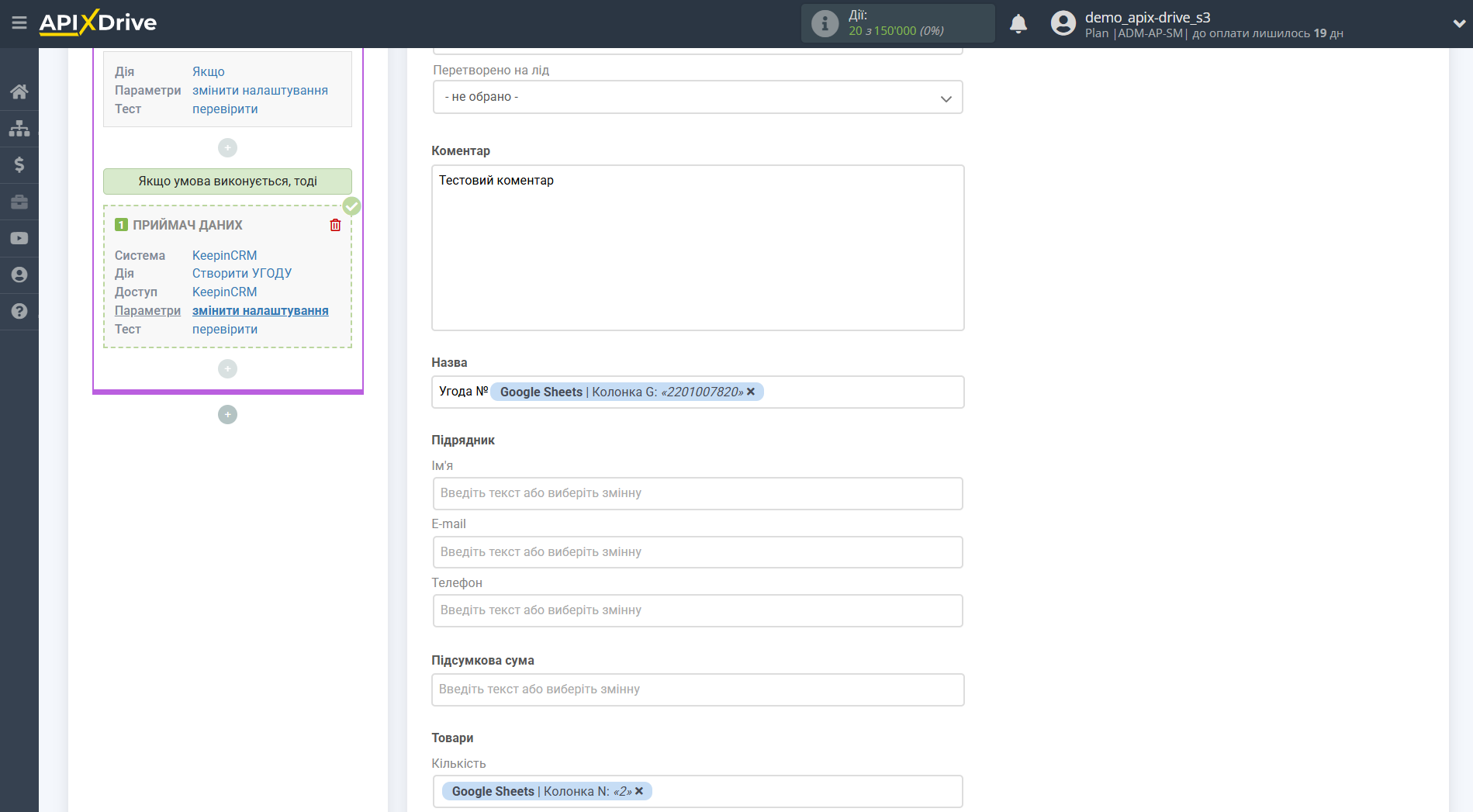Click 'Якщо' action link

pos(209,71)
